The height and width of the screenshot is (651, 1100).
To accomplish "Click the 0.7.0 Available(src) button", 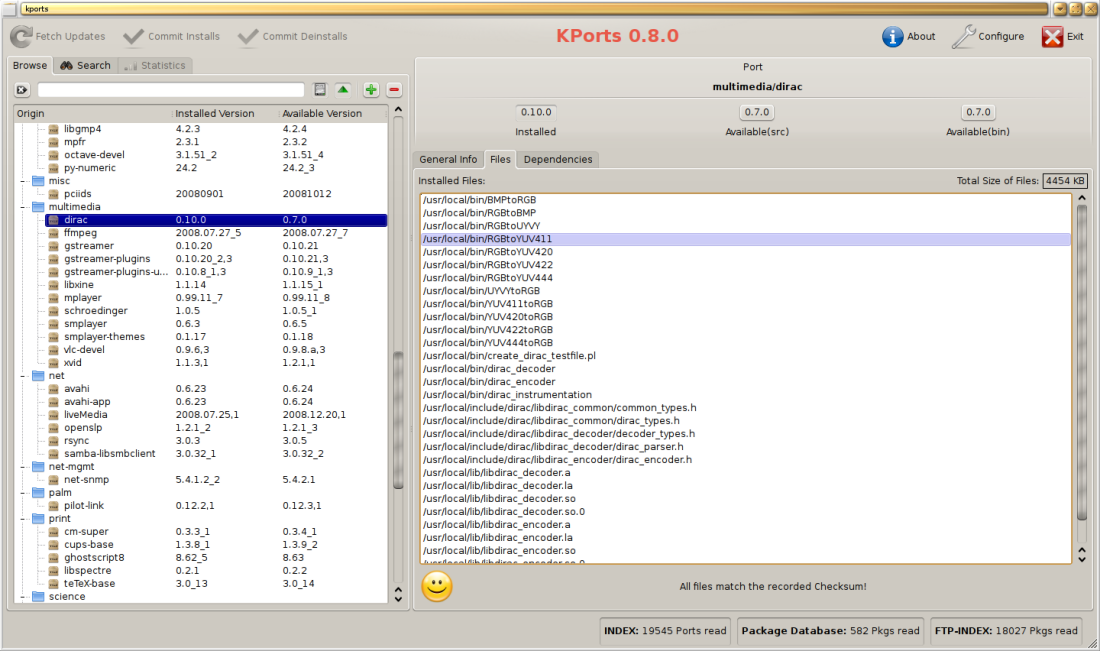I will tap(757, 112).
